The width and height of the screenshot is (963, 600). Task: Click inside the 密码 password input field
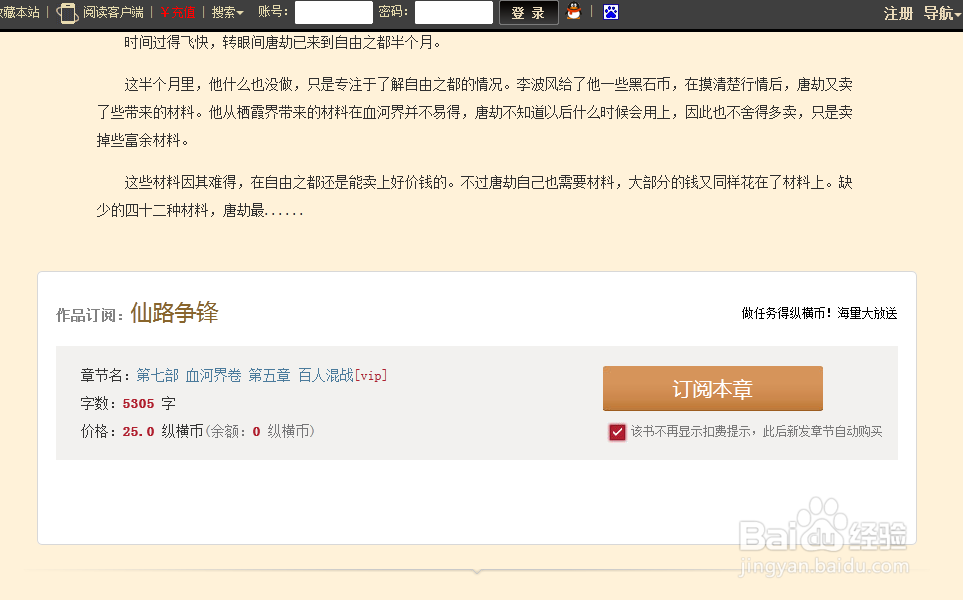pyautogui.click(x=453, y=12)
